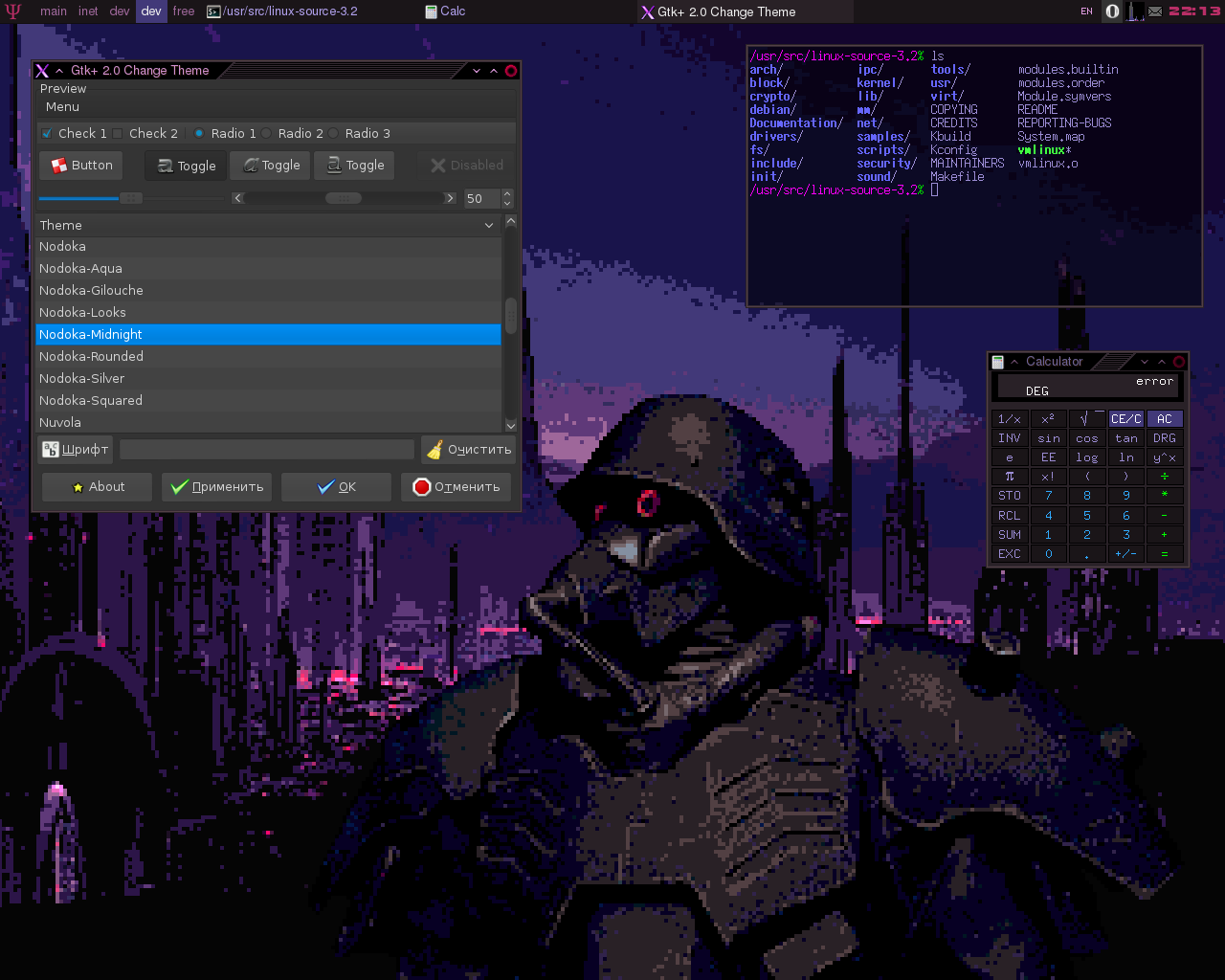Click the horizontal scrollbar right arrow
1225x980 pixels.
450,198
